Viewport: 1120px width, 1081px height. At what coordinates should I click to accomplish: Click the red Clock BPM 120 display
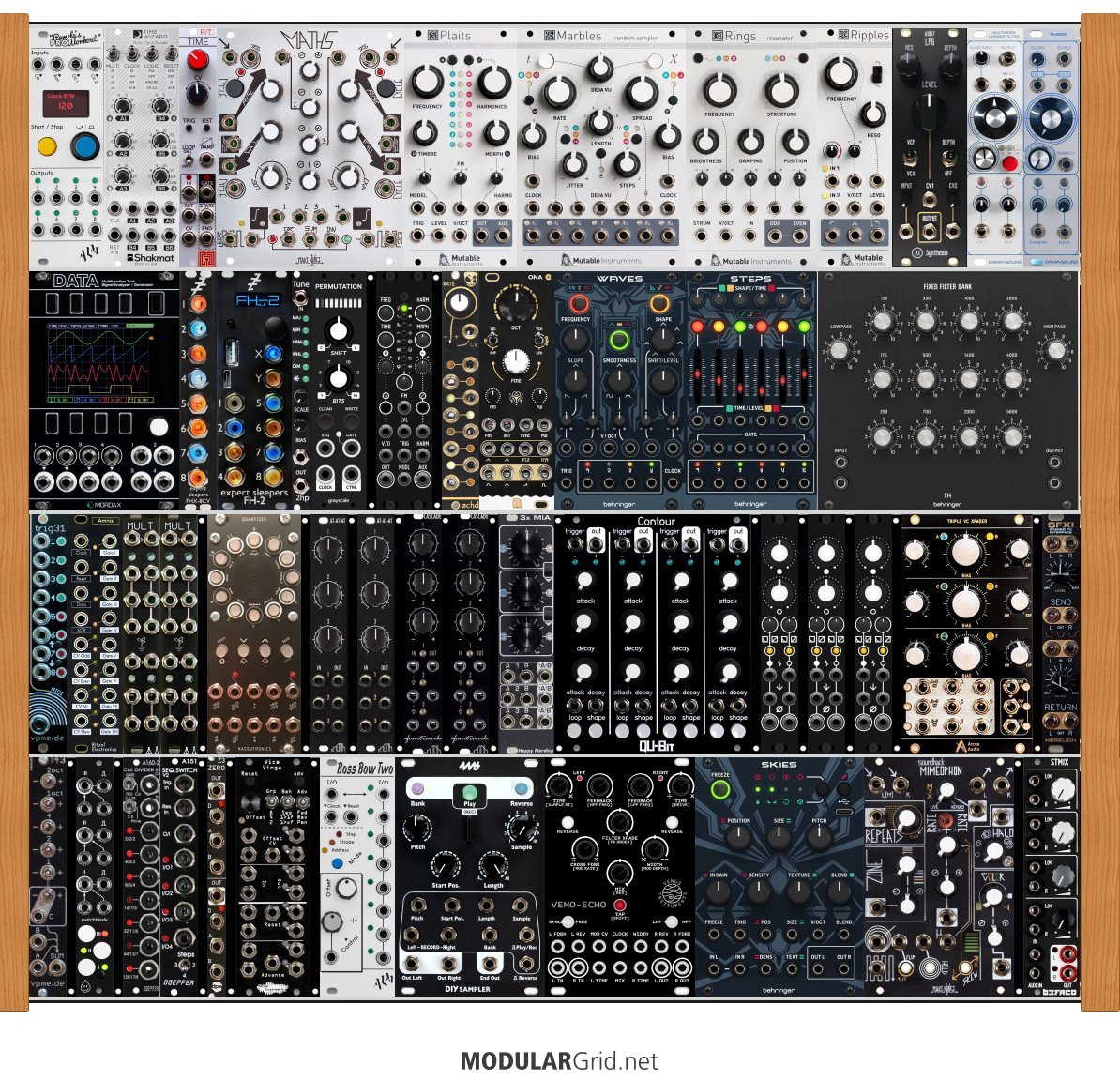point(66,104)
